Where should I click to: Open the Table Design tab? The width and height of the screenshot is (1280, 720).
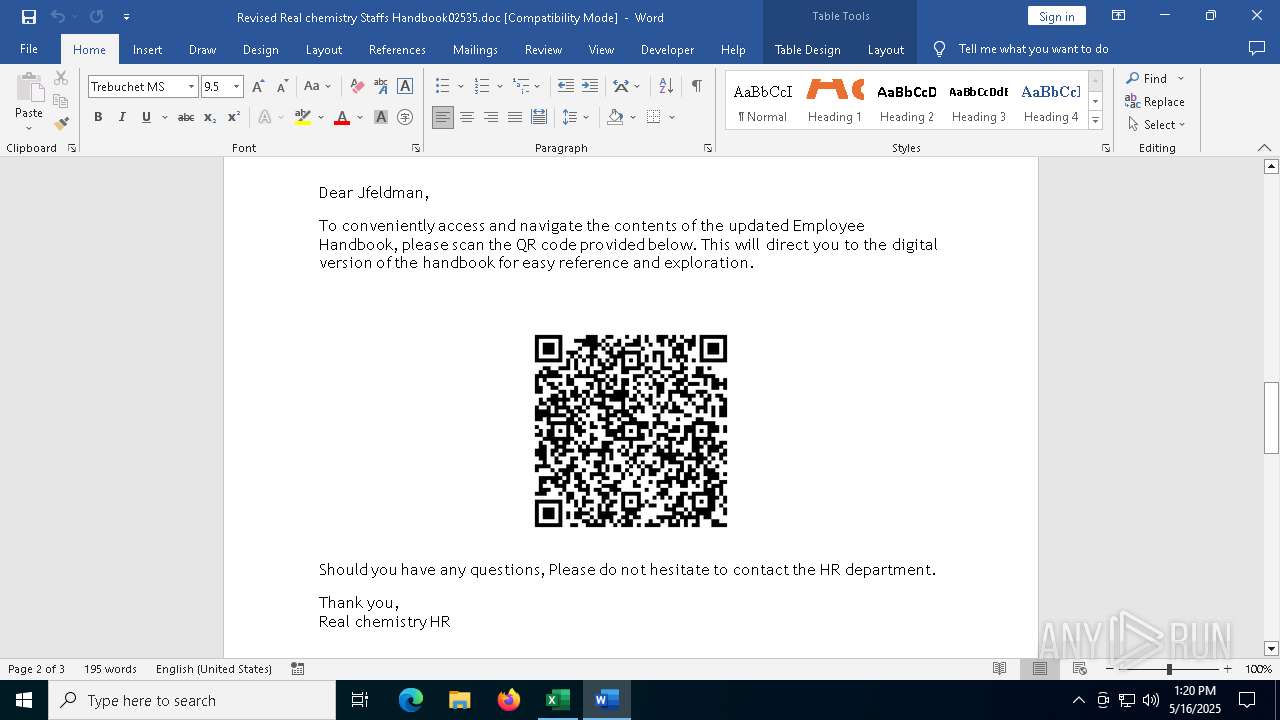point(807,49)
